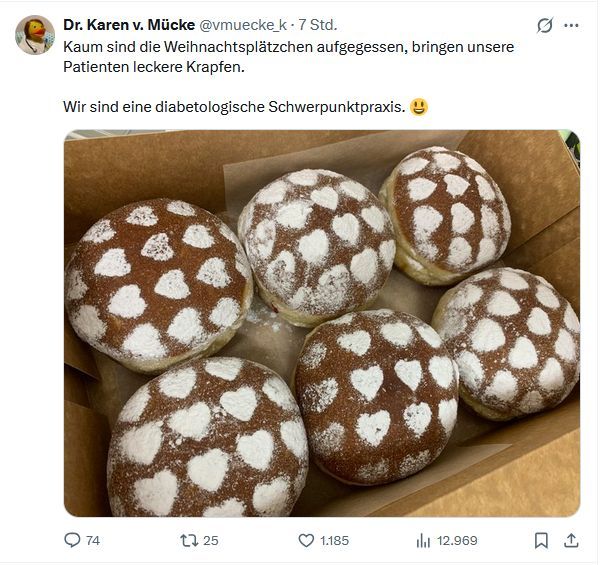609x565 pixels.
Task: Reply using the speech bubble icon
Action: tap(72, 540)
